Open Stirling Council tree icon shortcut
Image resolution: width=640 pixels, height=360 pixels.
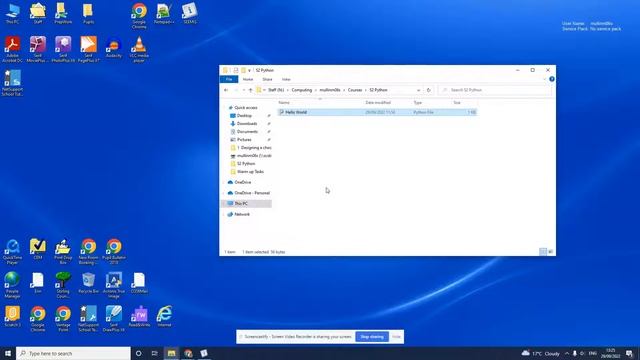pyautogui.click(x=63, y=285)
